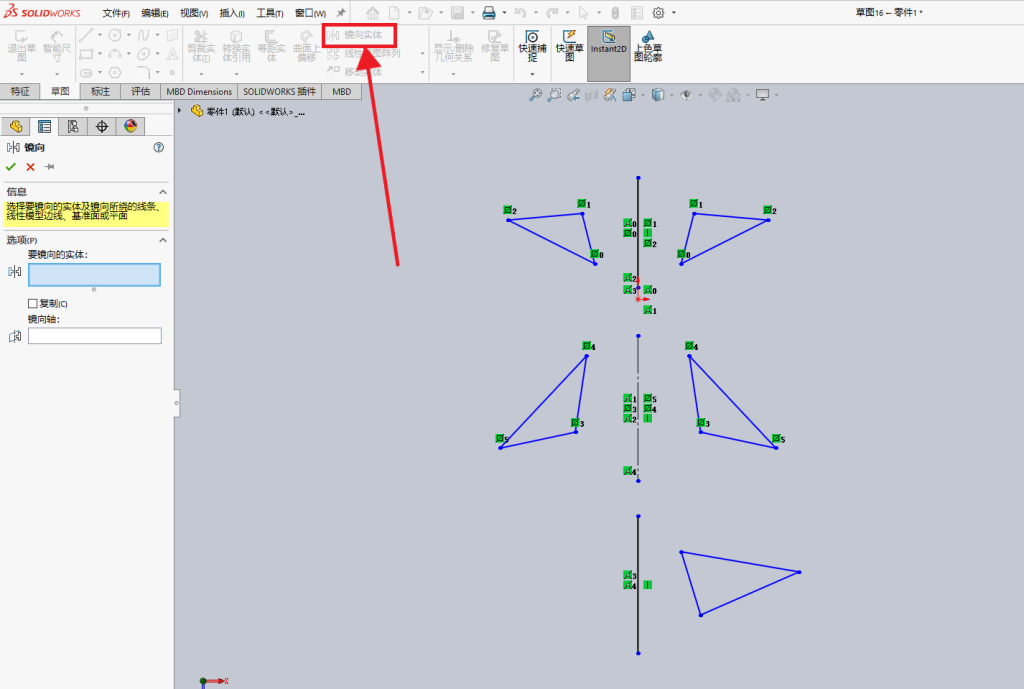The height and width of the screenshot is (689, 1024).
Task: Click the options gear icon
Action: [658, 12]
